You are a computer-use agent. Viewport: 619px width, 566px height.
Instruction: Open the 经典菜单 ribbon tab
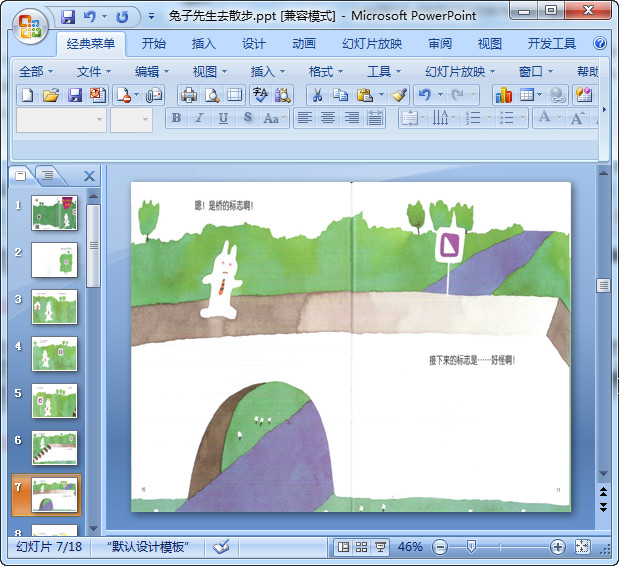click(x=91, y=43)
